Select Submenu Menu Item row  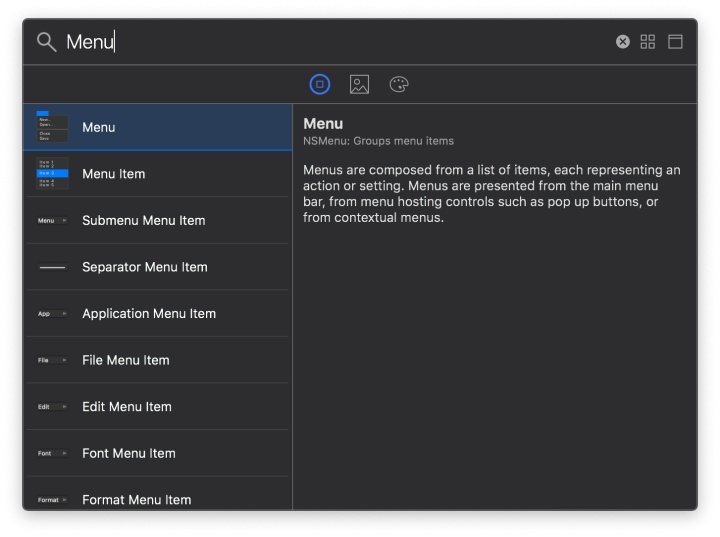click(x=158, y=220)
